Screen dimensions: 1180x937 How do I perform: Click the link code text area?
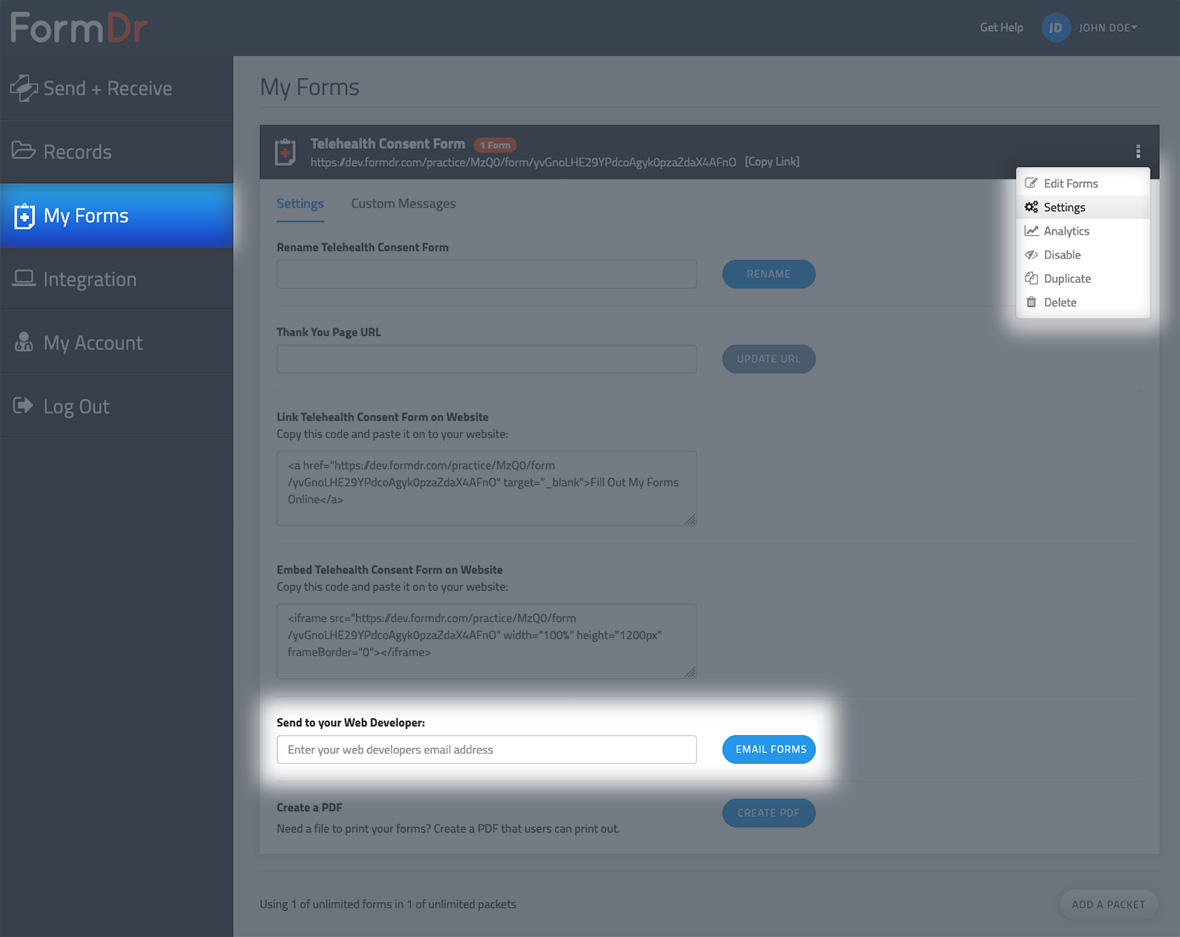tap(486, 488)
